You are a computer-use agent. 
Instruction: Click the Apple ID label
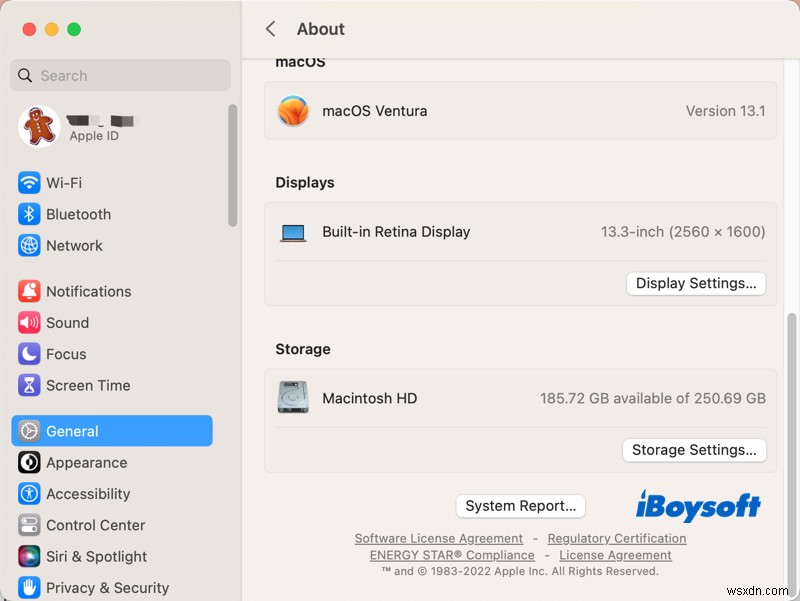click(94, 136)
